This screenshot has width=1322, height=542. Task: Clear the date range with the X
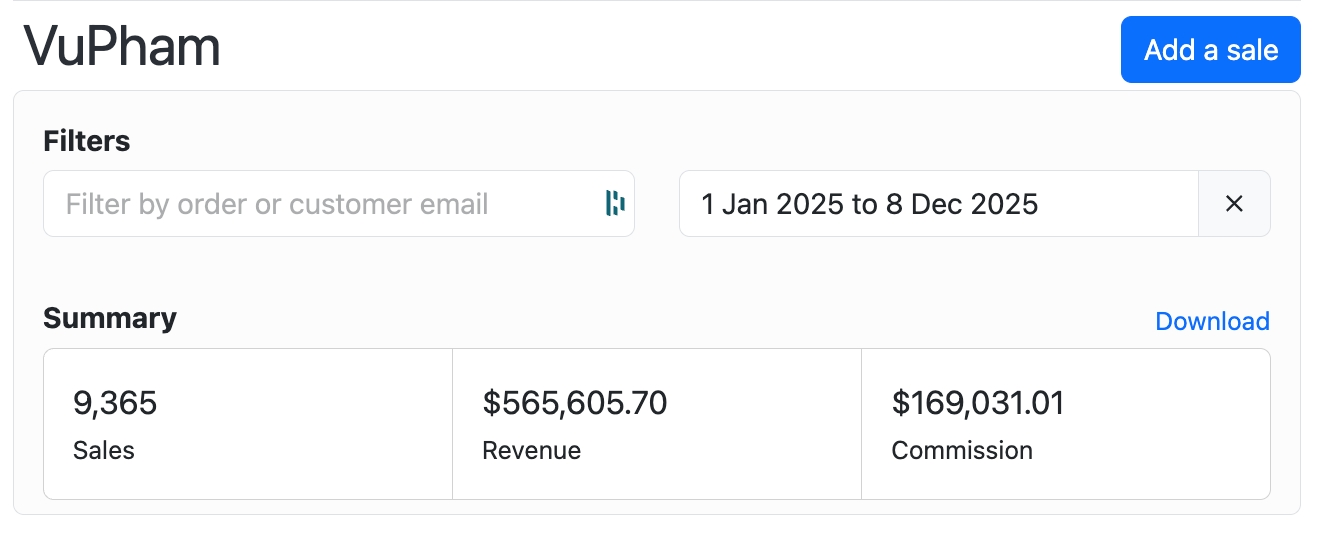pos(1234,204)
